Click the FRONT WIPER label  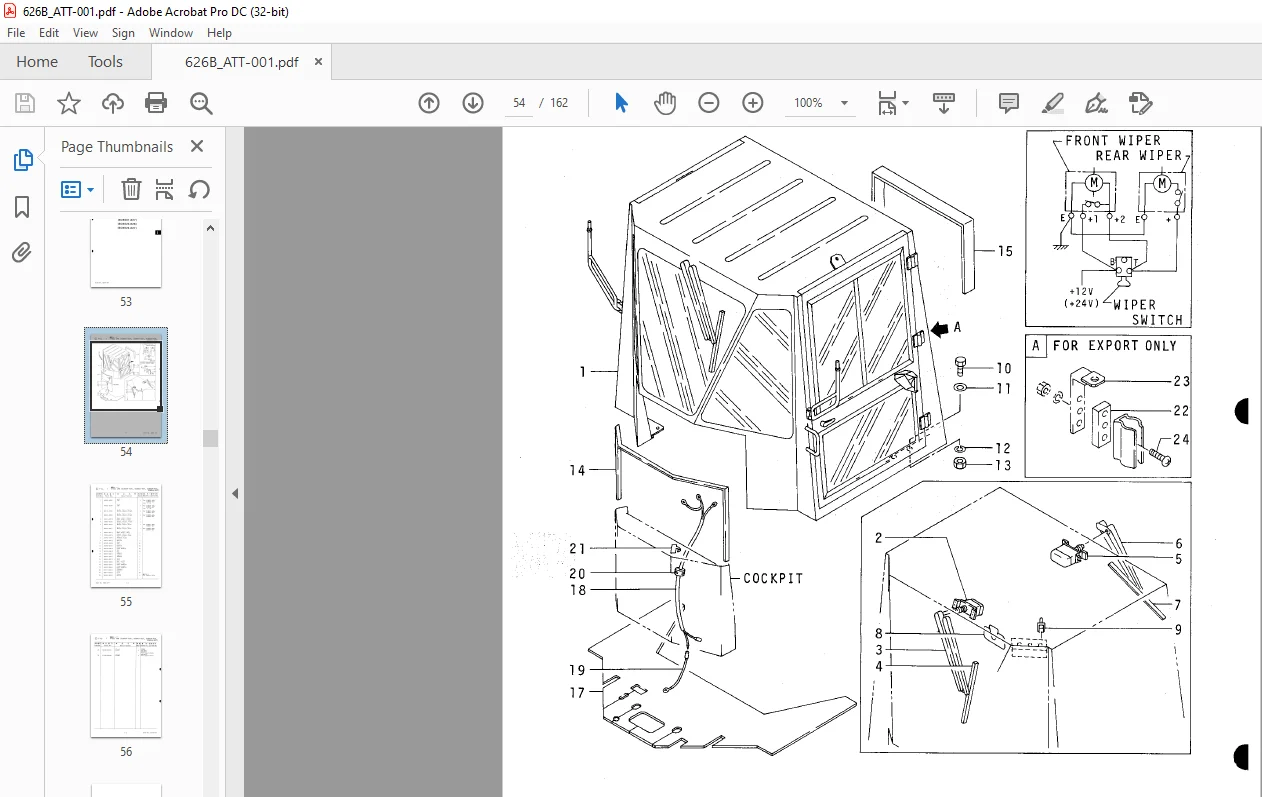[x=1113, y=141]
